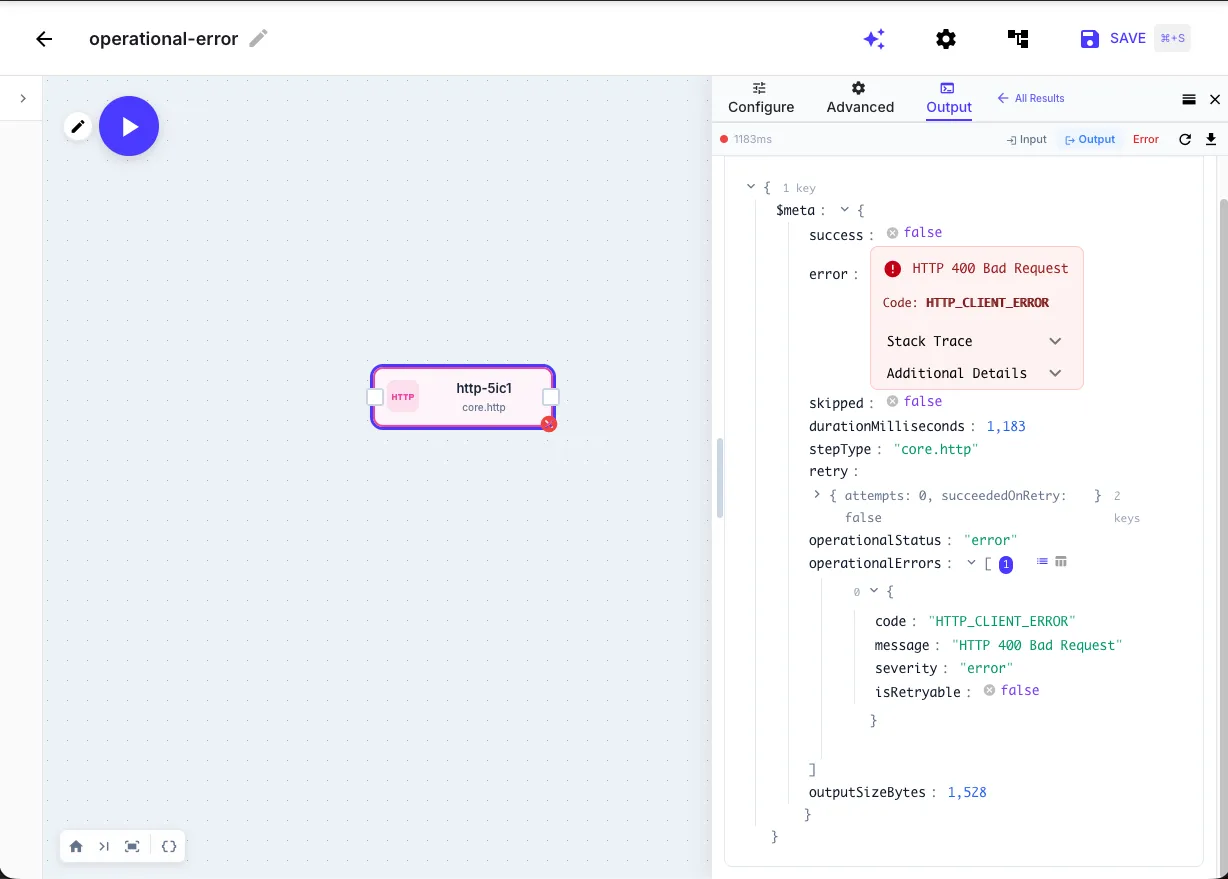The height and width of the screenshot is (879, 1228).
Task: Go back to All Results
Action: (1030, 99)
